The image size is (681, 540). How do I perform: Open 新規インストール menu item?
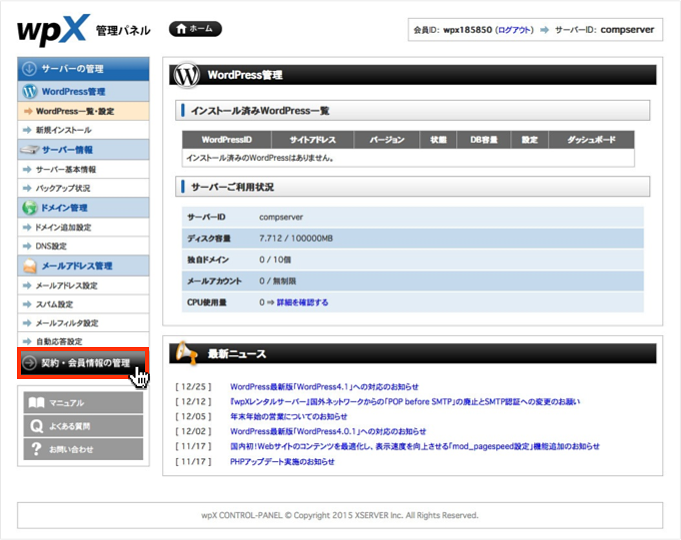pyautogui.click(x=83, y=130)
